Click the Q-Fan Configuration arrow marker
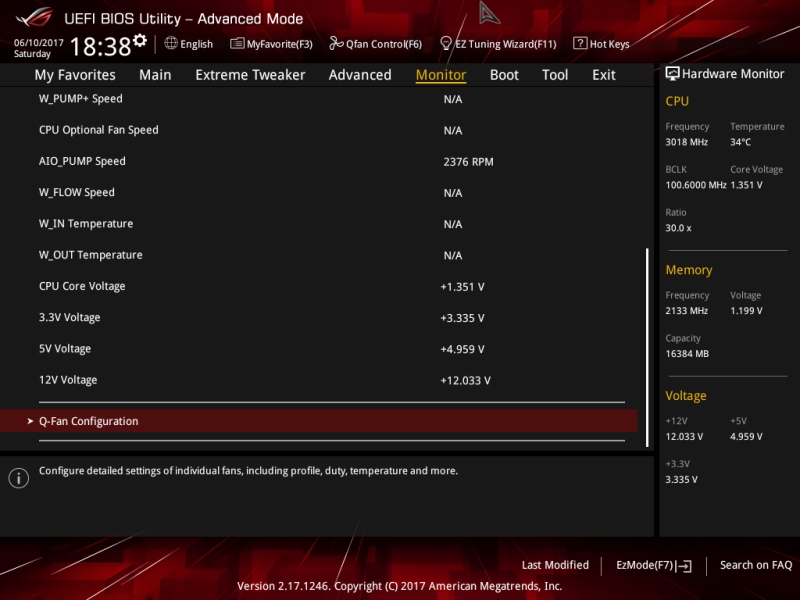The width and height of the screenshot is (800, 600). (x=30, y=421)
